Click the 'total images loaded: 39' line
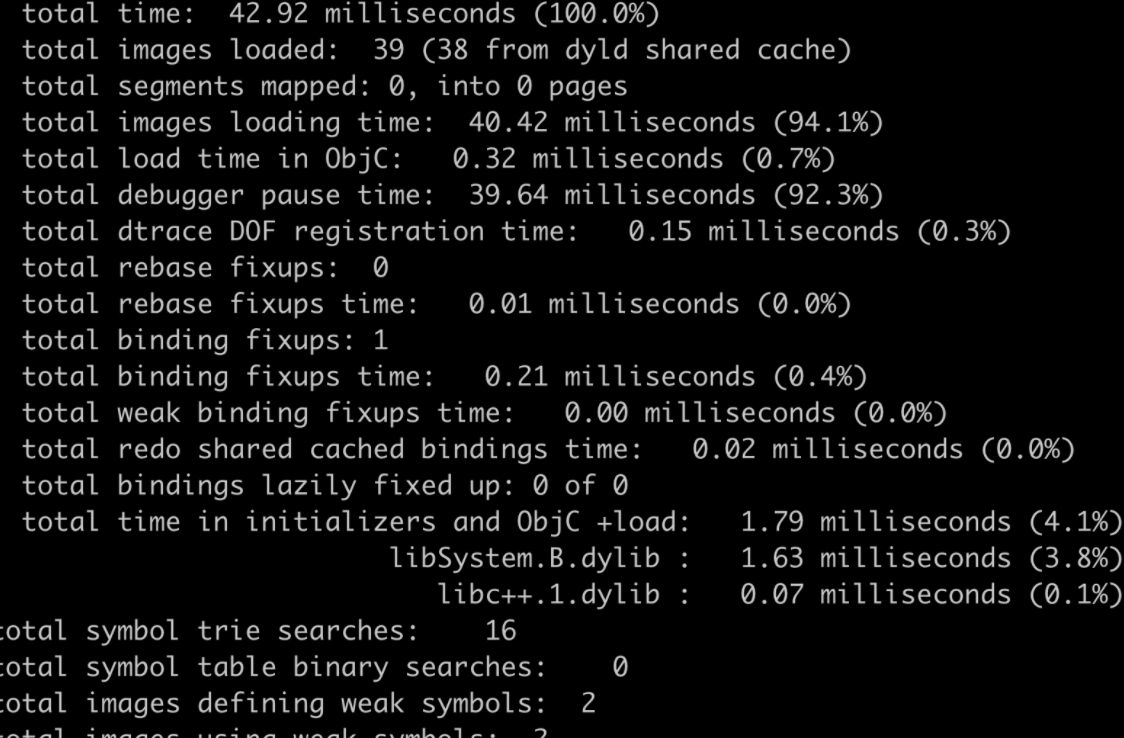The width and height of the screenshot is (1124, 738). 437,50
